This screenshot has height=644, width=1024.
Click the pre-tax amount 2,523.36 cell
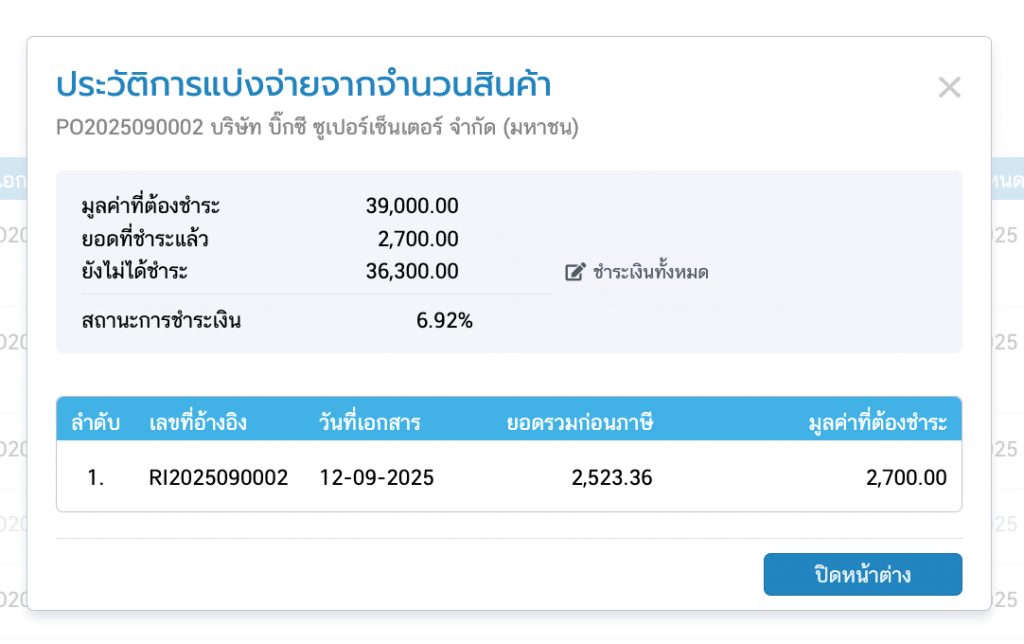(612, 478)
